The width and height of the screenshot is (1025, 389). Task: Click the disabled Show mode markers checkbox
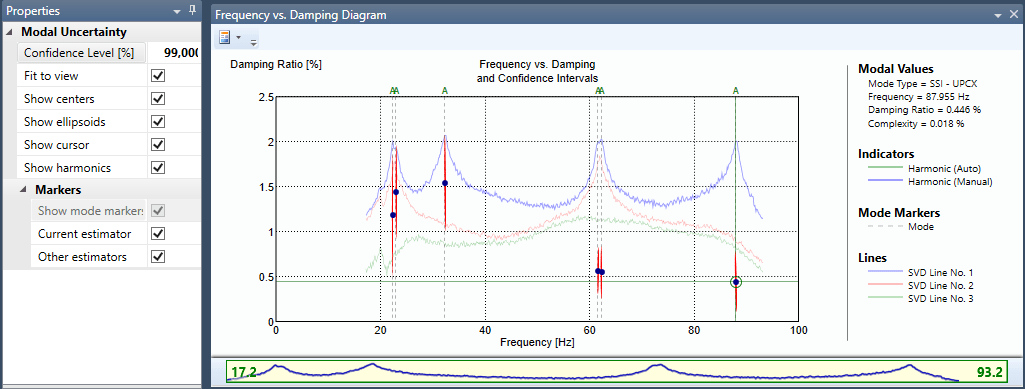(158, 211)
